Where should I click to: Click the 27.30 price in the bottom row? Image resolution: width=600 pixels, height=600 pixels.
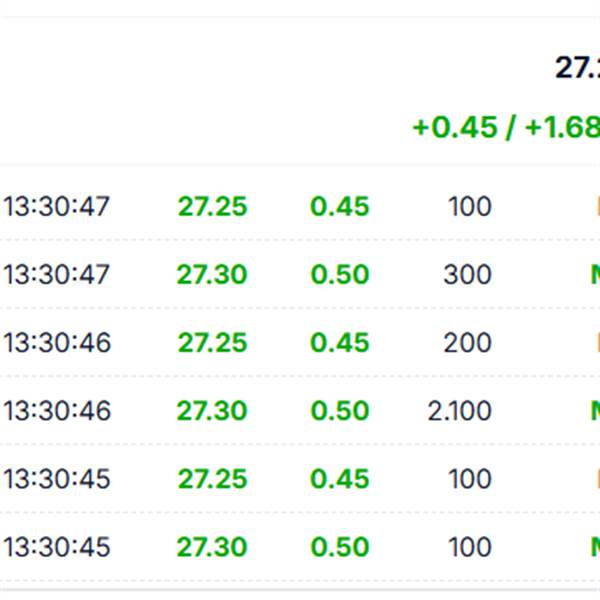coord(212,546)
